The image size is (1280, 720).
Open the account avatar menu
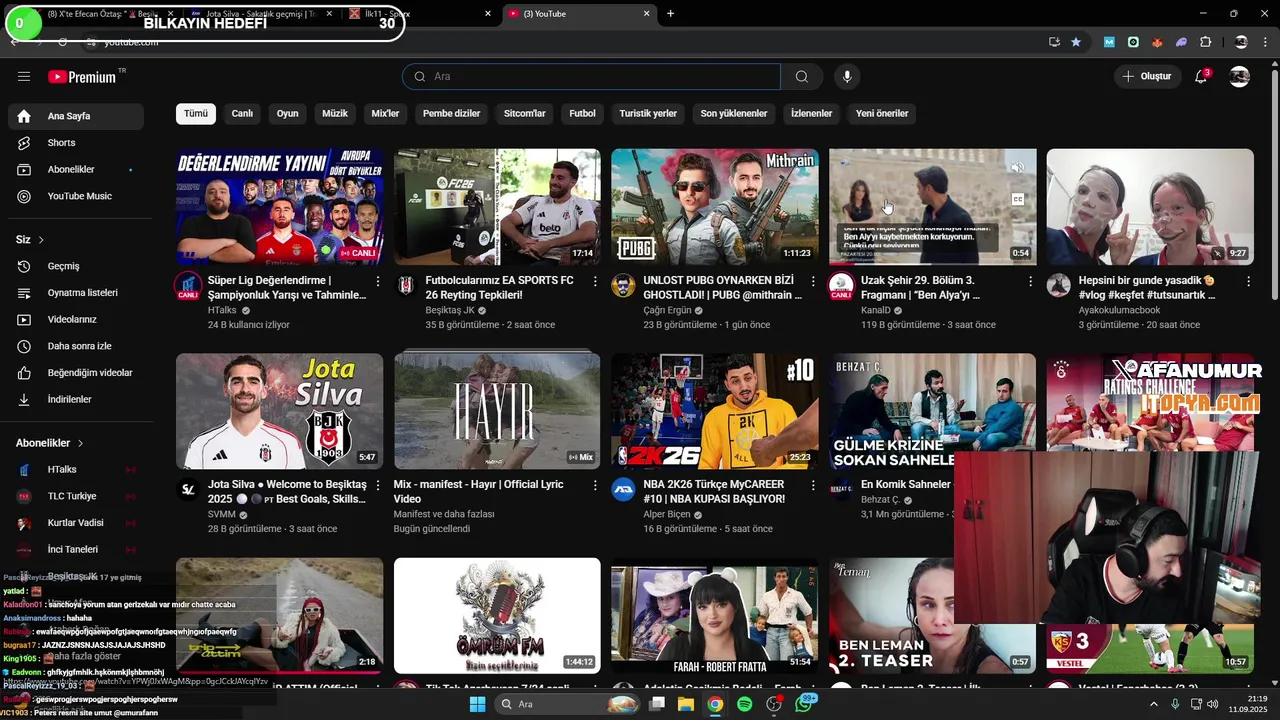click(1240, 76)
